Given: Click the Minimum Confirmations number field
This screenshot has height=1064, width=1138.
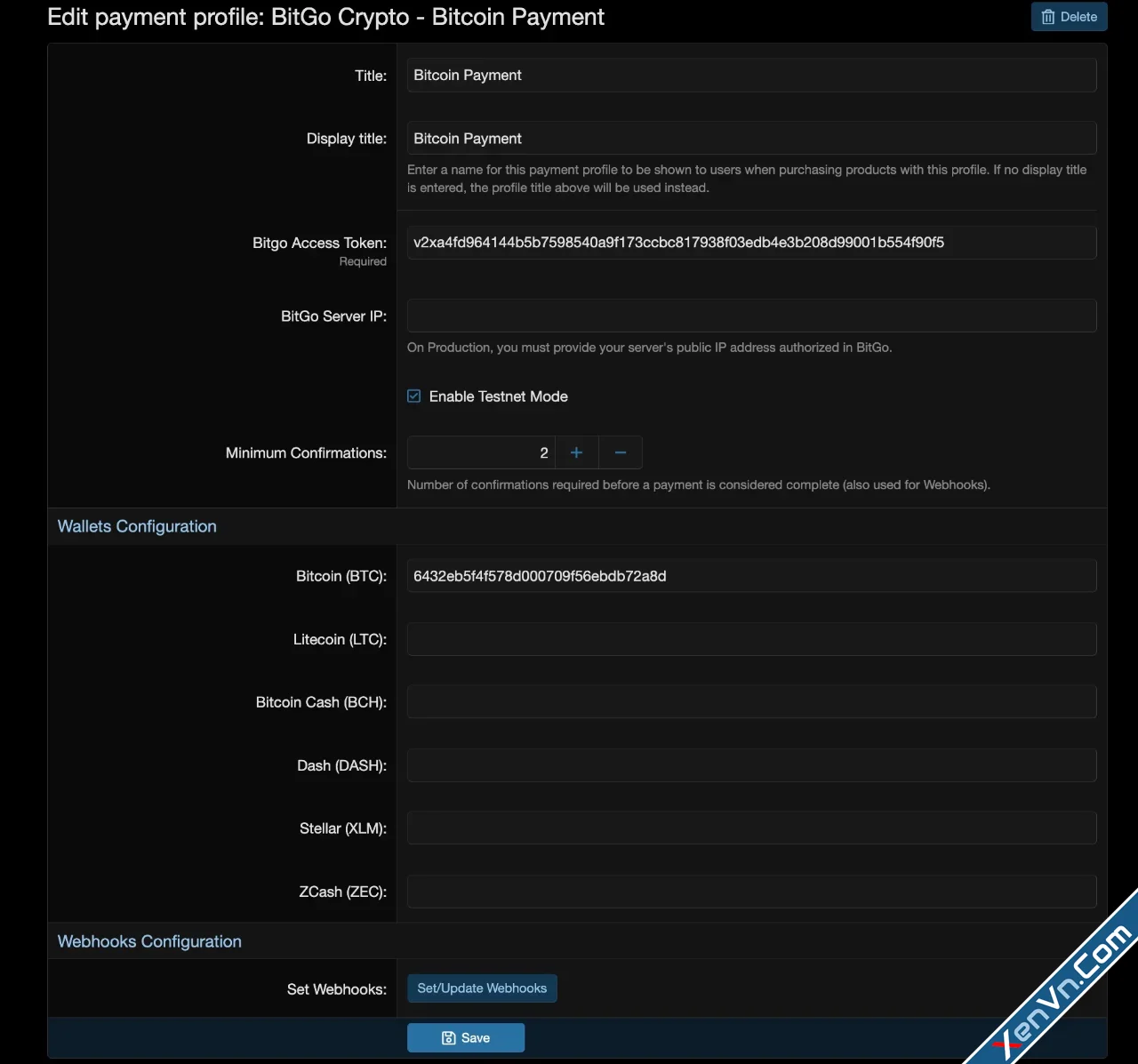Looking at the screenshot, I should [x=480, y=452].
